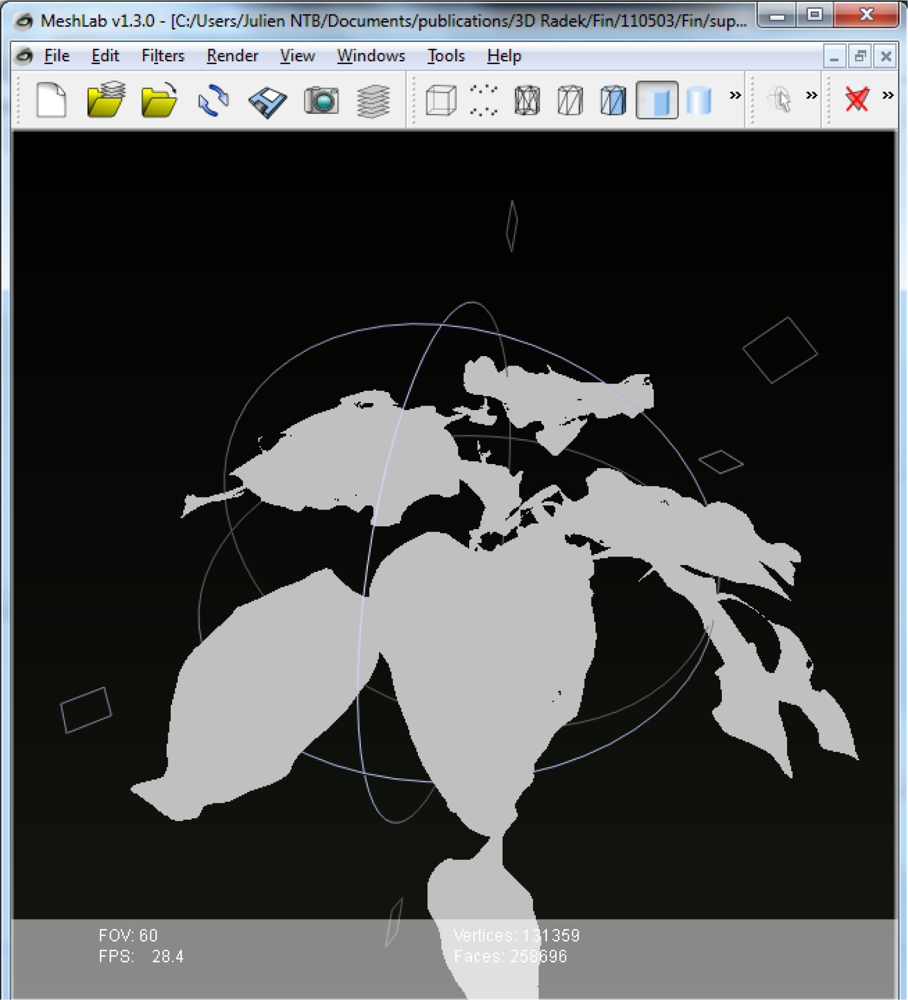Image resolution: width=908 pixels, height=1000 pixels.
Task: Save the mesh using the floppy disk icon
Action: 267,100
